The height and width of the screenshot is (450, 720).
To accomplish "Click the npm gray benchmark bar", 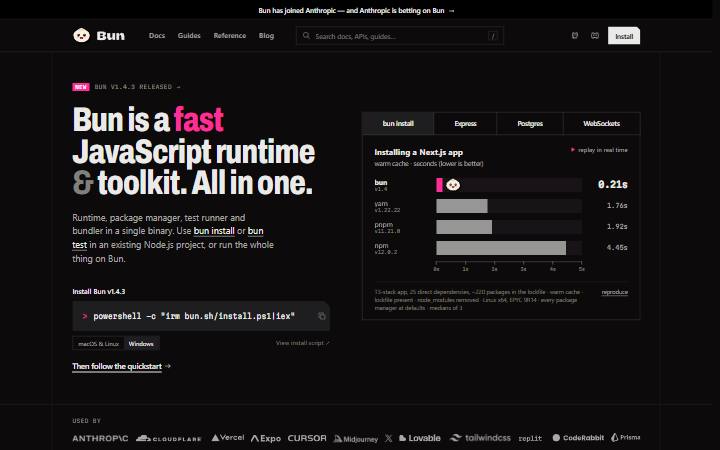I will point(501,248).
